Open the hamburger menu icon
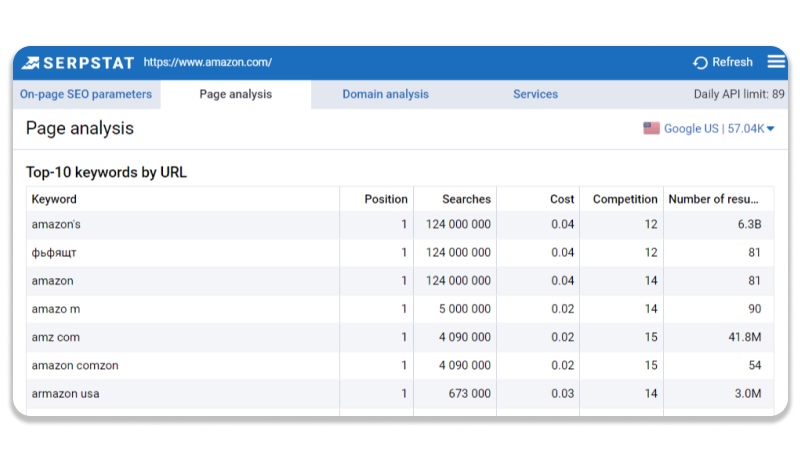800x450 pixels. coord(776,62)
